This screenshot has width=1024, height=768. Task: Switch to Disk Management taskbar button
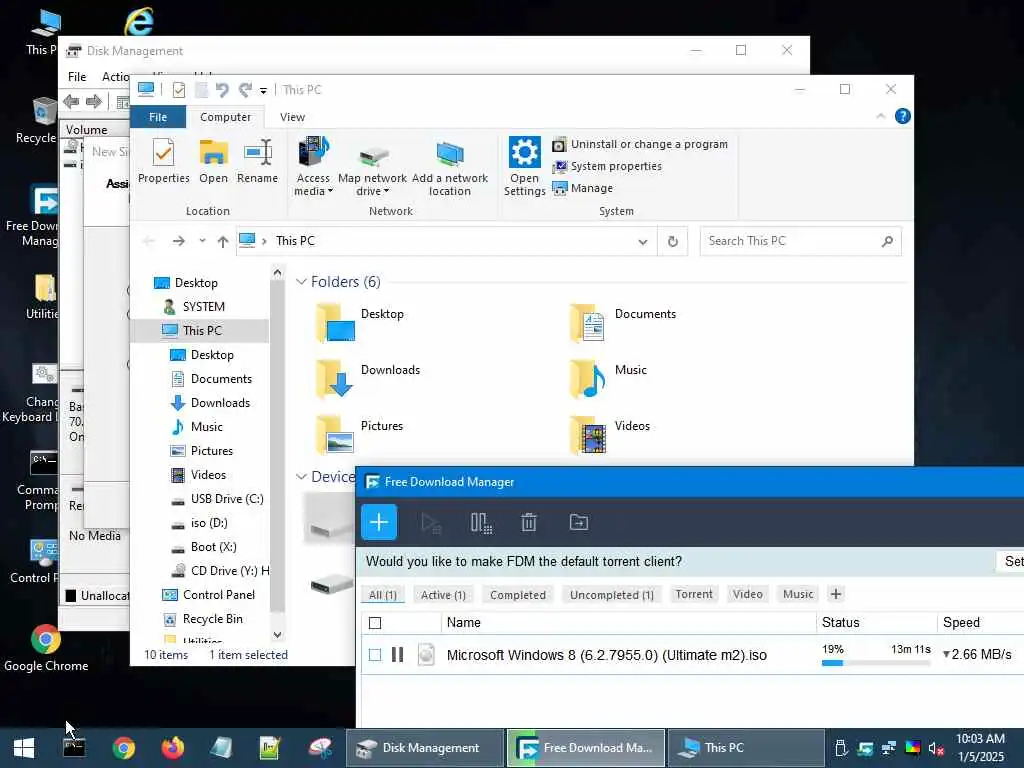click(x=424, y=748)
